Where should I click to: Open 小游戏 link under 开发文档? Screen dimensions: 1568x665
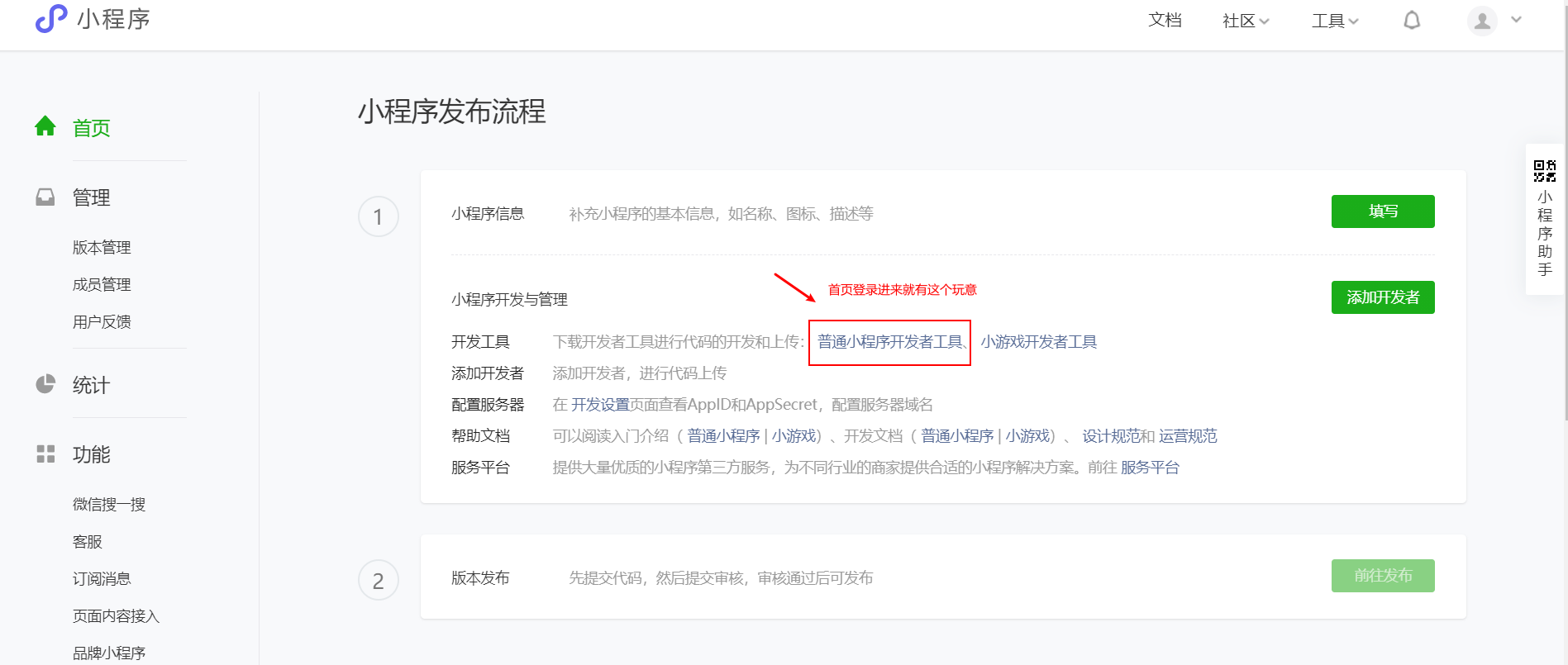(x=1028, y=436)
